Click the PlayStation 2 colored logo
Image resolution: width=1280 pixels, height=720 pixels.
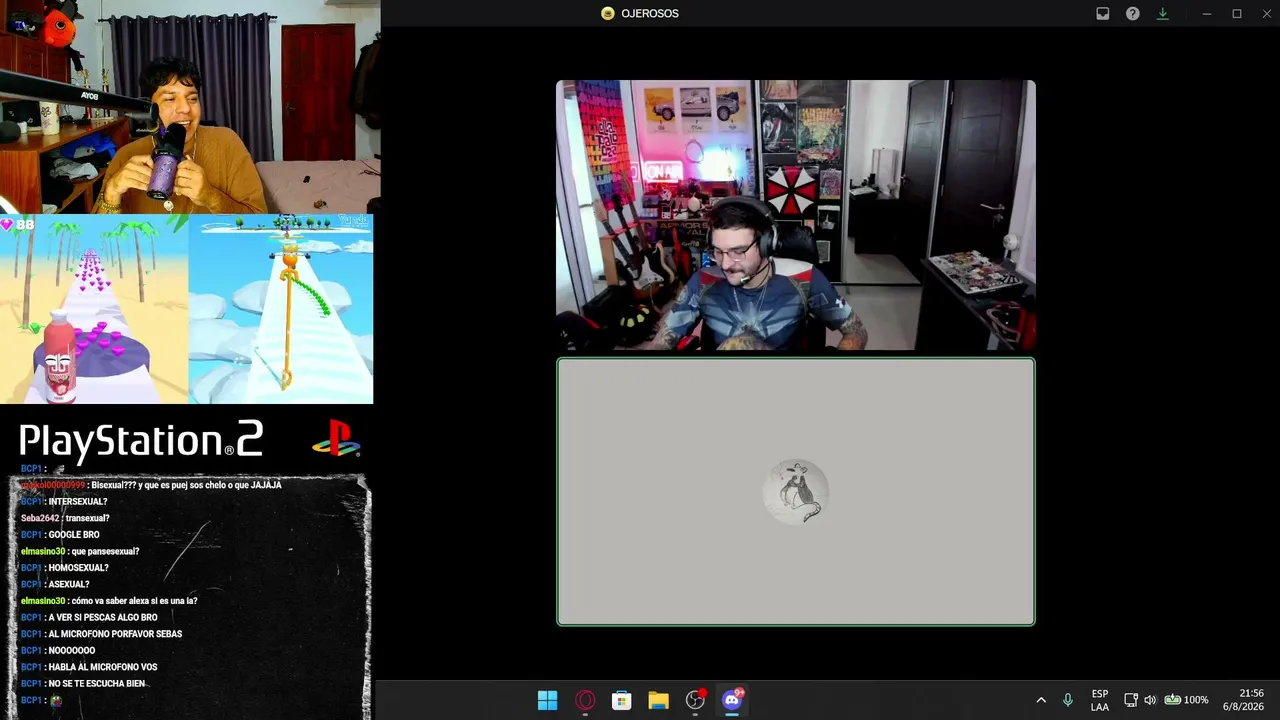click(x=336, y=440)
